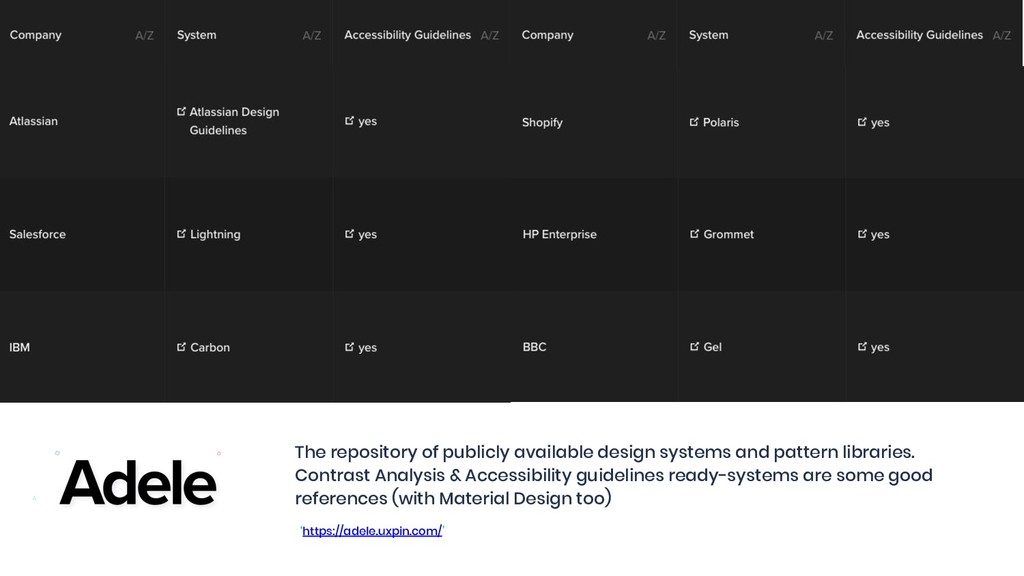
Task: Click right table Accessibility Guidelines header
Action: pyautogui.click(x=920, y=35)
